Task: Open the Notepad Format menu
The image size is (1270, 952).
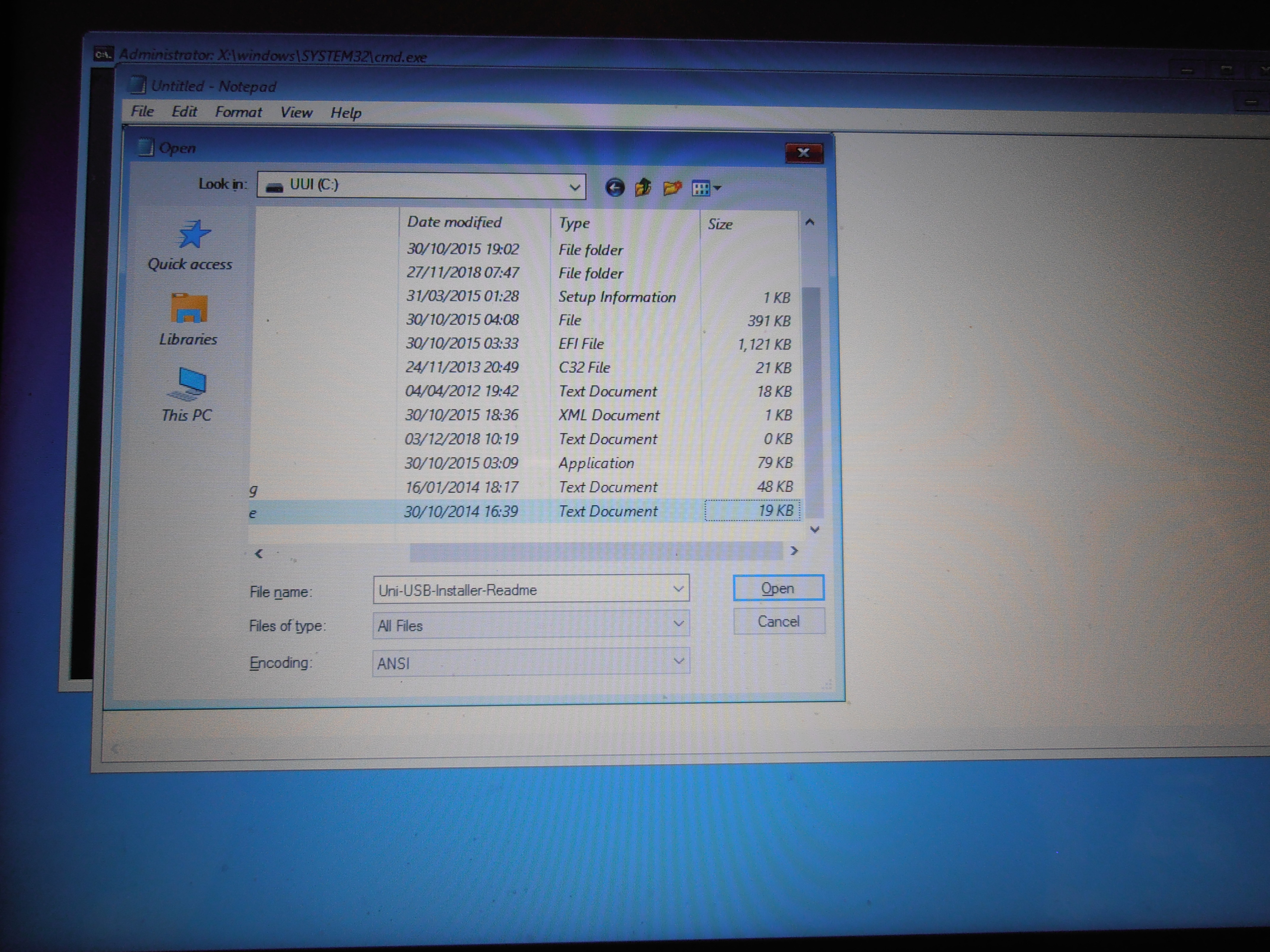Action: (238, 112)
